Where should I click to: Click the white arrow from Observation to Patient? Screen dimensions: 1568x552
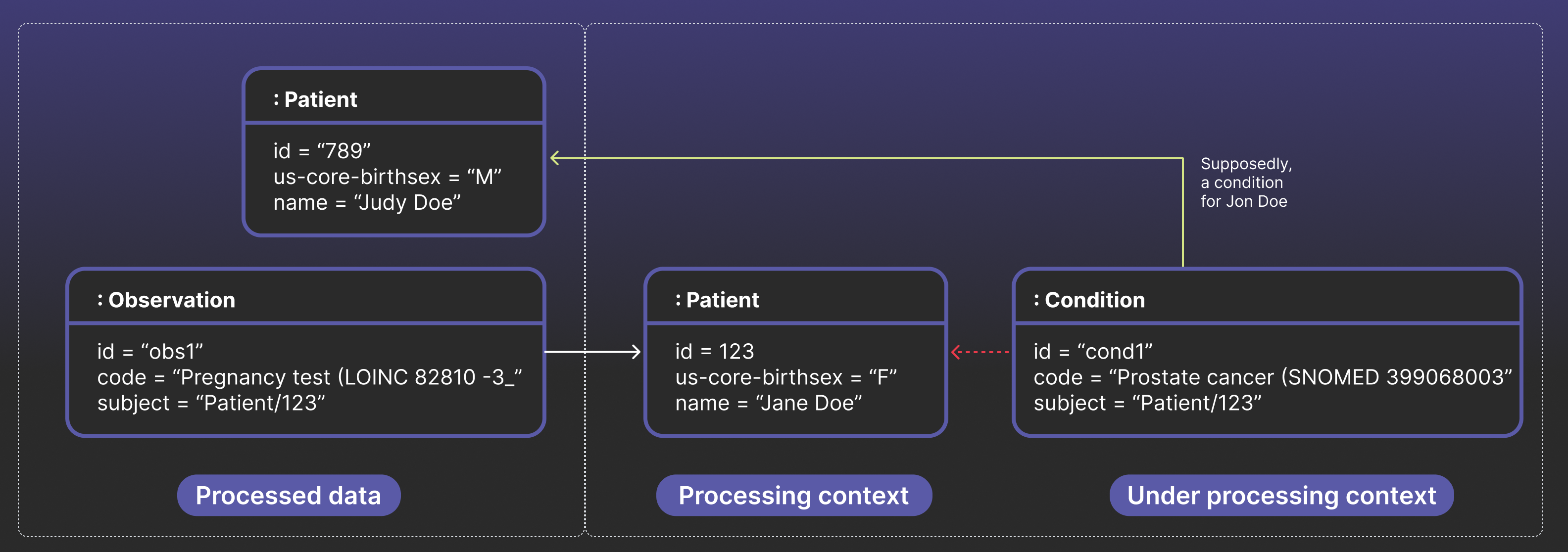(593, 351)
